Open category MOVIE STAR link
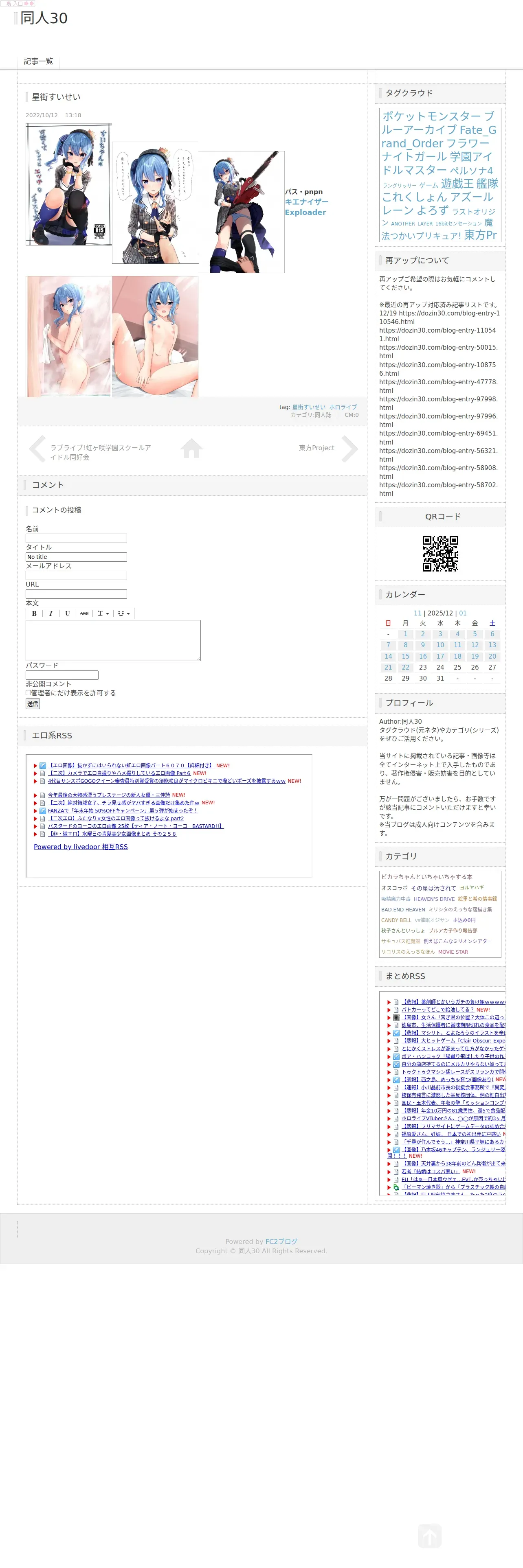The image size is (523, 1568). [x=453, y=952]
